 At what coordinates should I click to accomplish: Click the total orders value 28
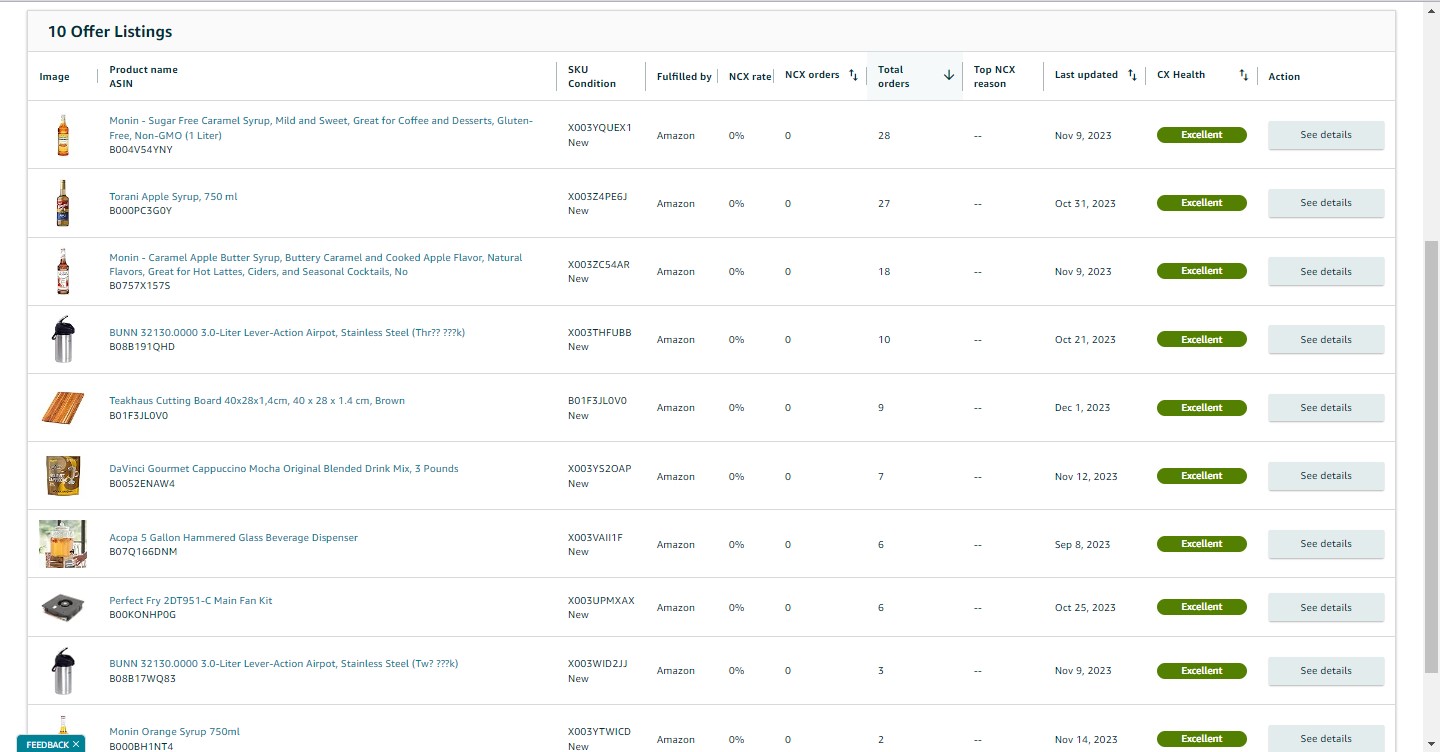tap(884, 136)
